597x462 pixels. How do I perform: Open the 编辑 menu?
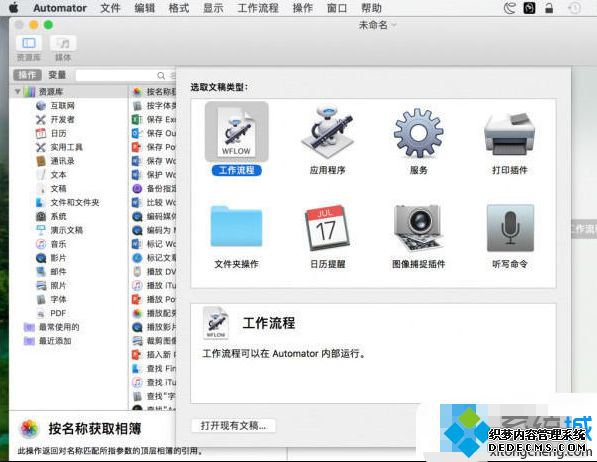(x=145, y=8)
